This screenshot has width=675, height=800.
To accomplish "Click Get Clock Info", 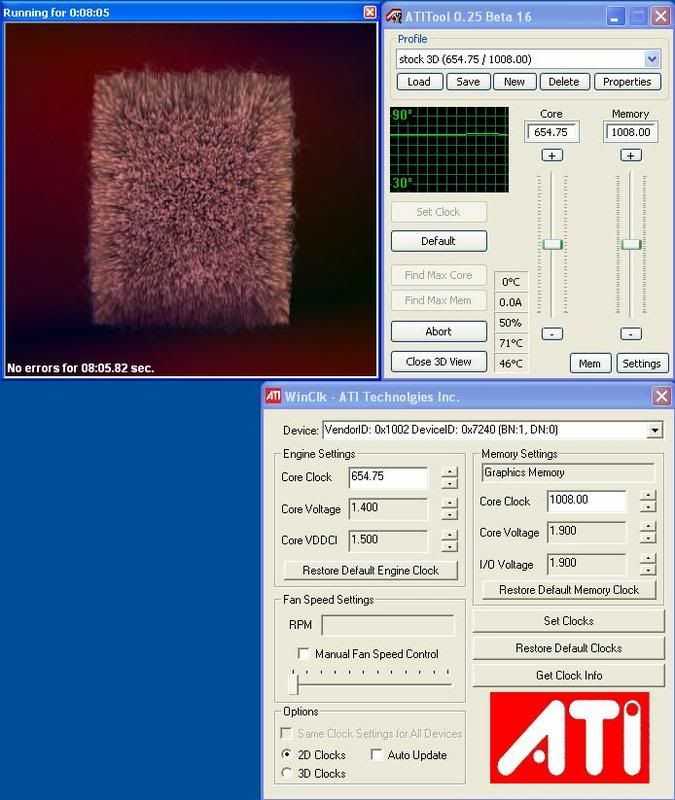I will point(569,676).
